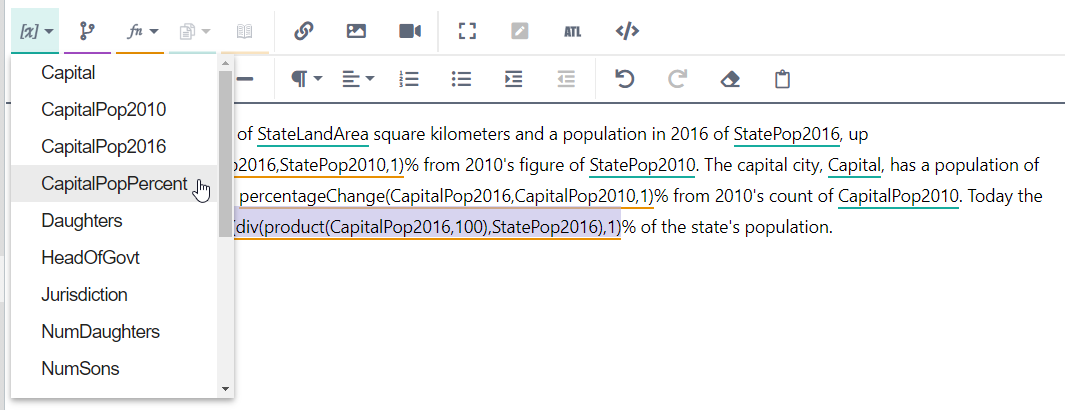Toggle the code view icon
This screenshot has width=1065, height=410.
click(x=627, y=31)
